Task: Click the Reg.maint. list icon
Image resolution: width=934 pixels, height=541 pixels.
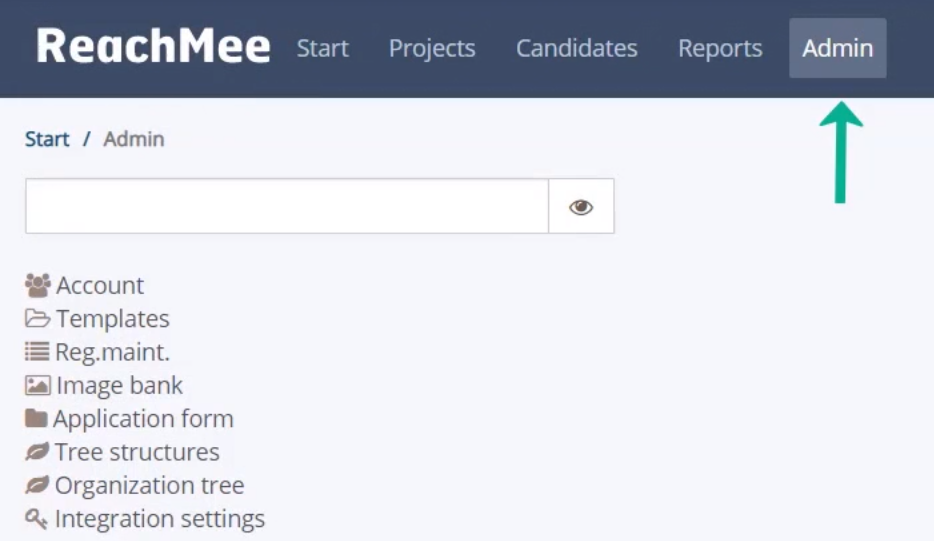Action: pyautogui.click(x=37, y=352)
